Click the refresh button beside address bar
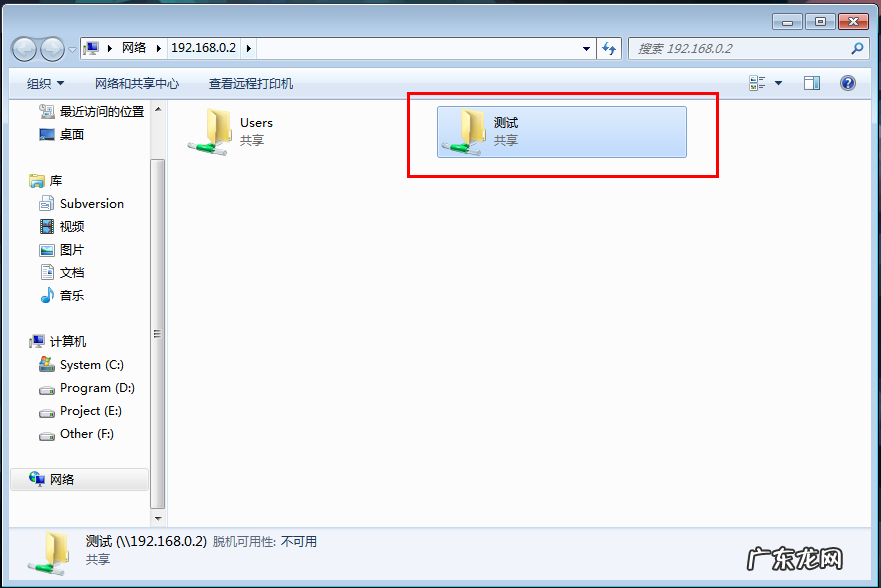Image resolution: width=881 pixels, height=588 pixels. coord(609,49)
